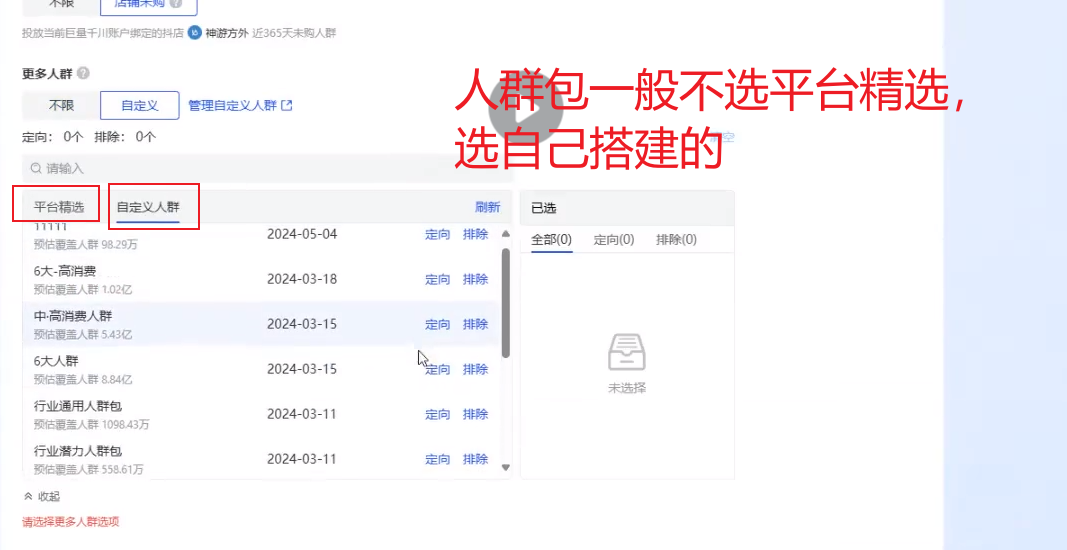Click the search magnifier icon in the input box
This screenshot has width=1067, height=550.
(36, 168)
